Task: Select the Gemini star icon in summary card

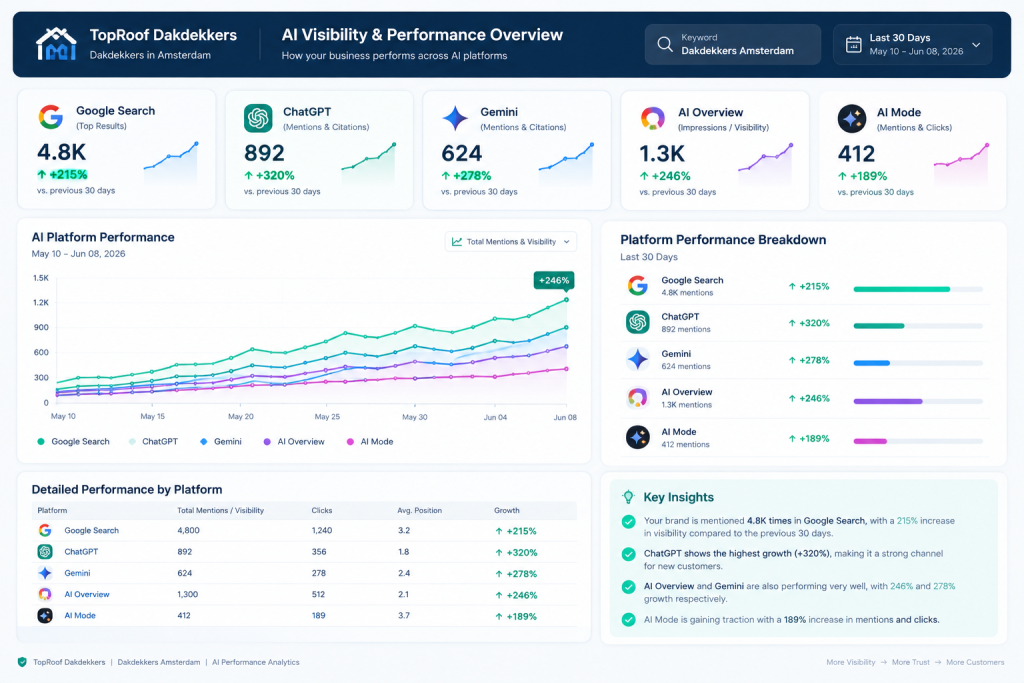Action: pyautogui.click(x=455, y=118)
